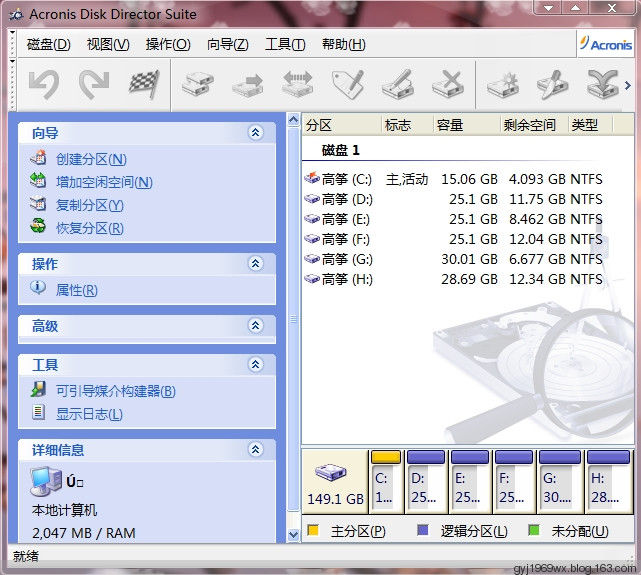Open the 视图(V) menu

point(108,44)
